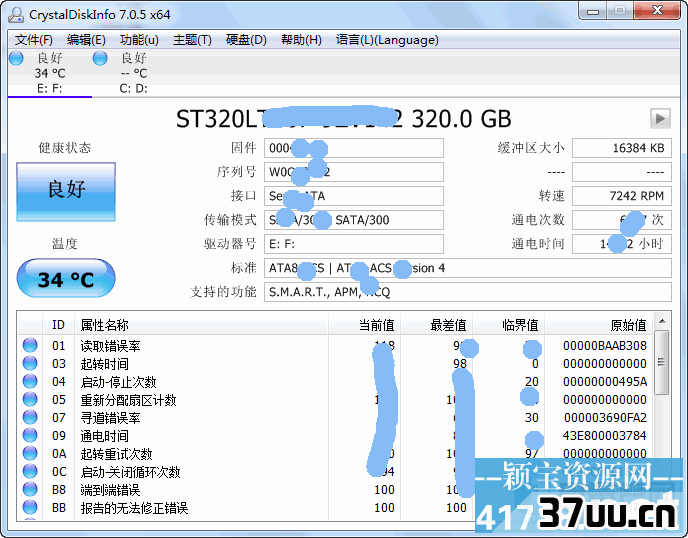The image size is (688, 538).
Task: Click status orb for 读取错误率 row
Action: click(30, 345)
